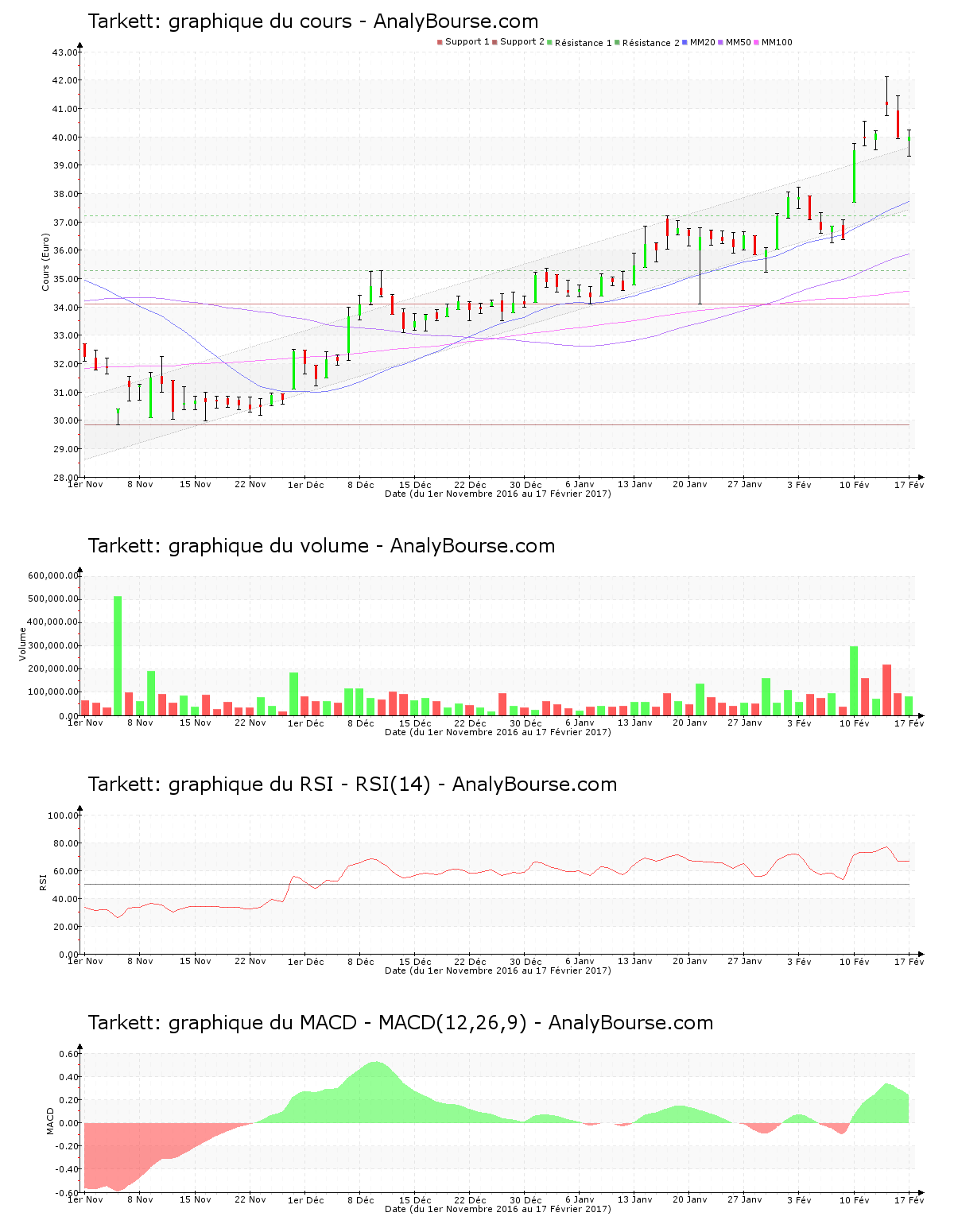Image resolution: width=954 pixels, height=1232 pixels.
Task: Click the Support 1 legend color marker
Action: 440,42
